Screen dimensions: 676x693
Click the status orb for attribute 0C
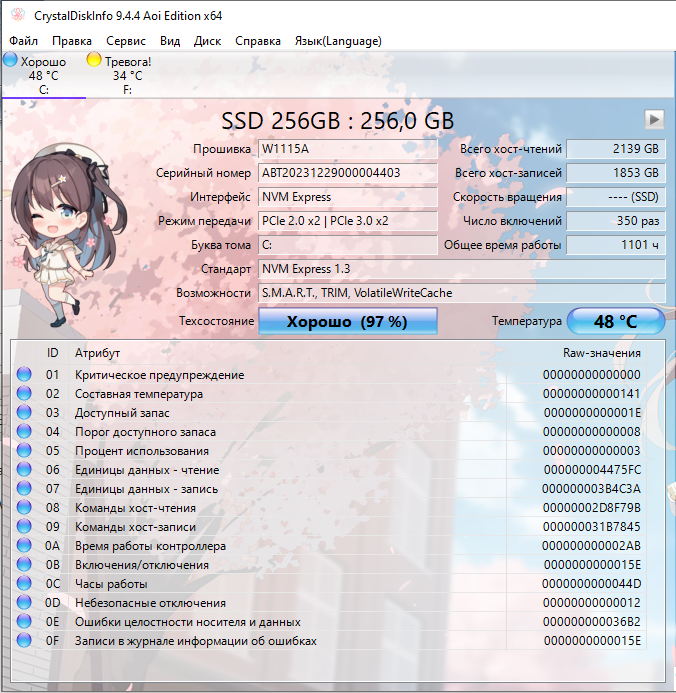click(24, 584)
